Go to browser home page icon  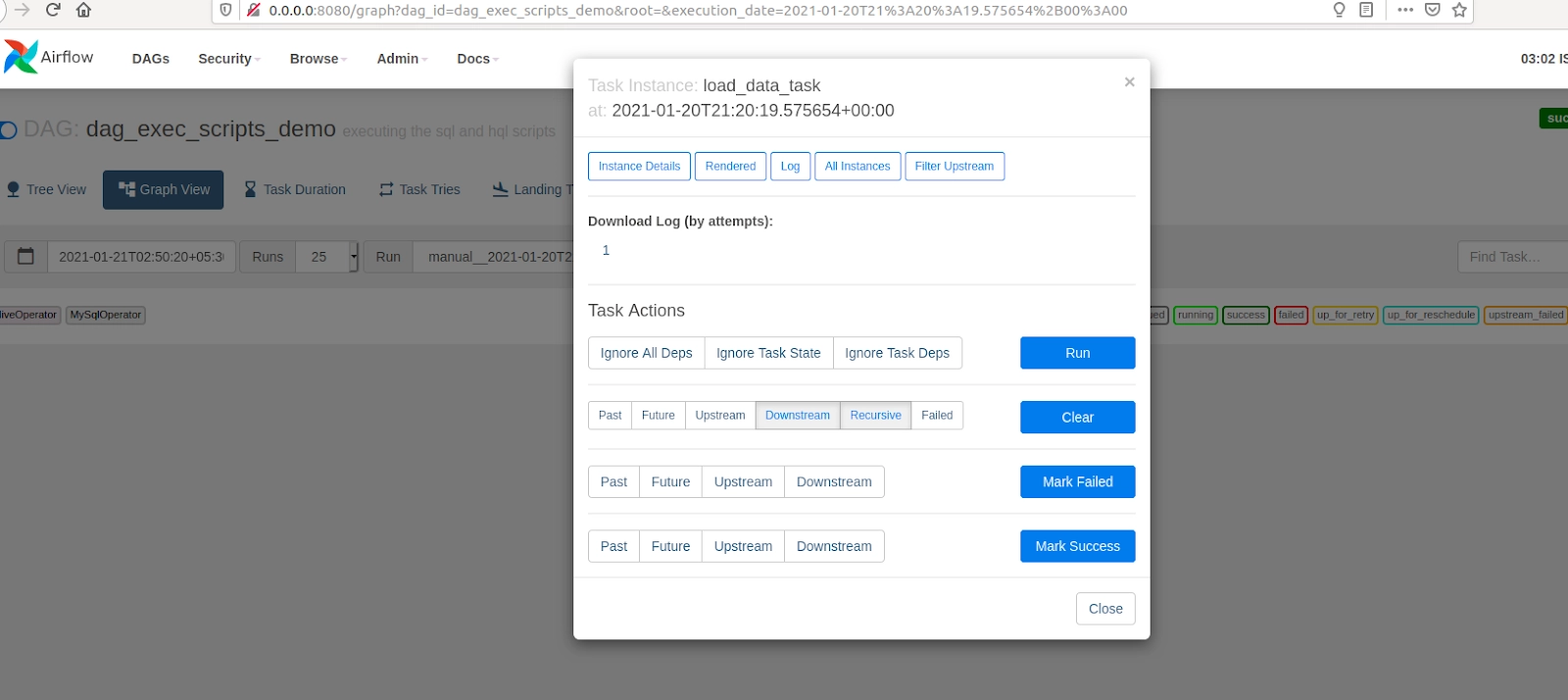point(84,10)
